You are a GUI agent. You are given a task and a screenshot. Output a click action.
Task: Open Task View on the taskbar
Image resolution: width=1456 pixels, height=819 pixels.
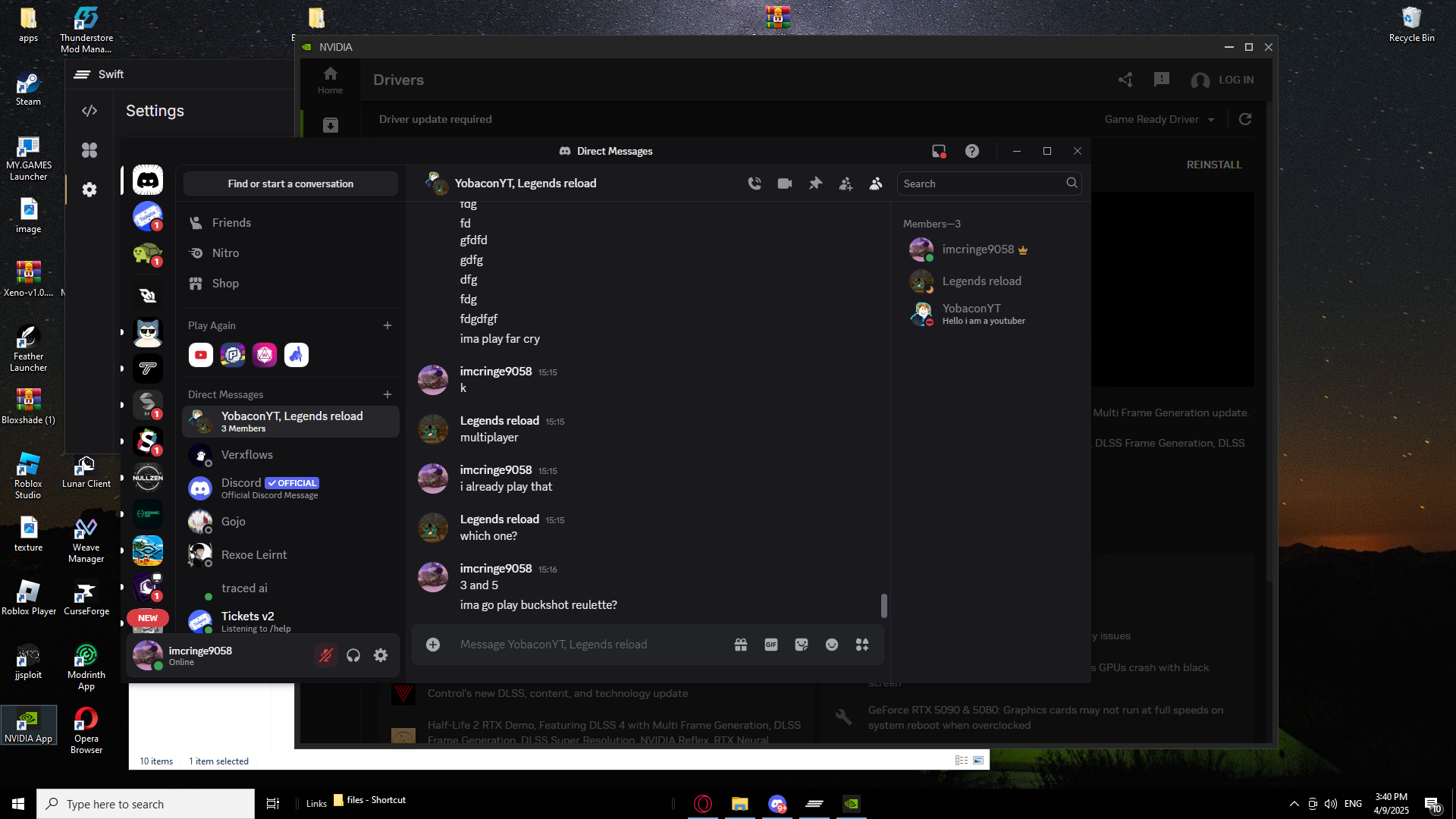[x=273, y=804]
